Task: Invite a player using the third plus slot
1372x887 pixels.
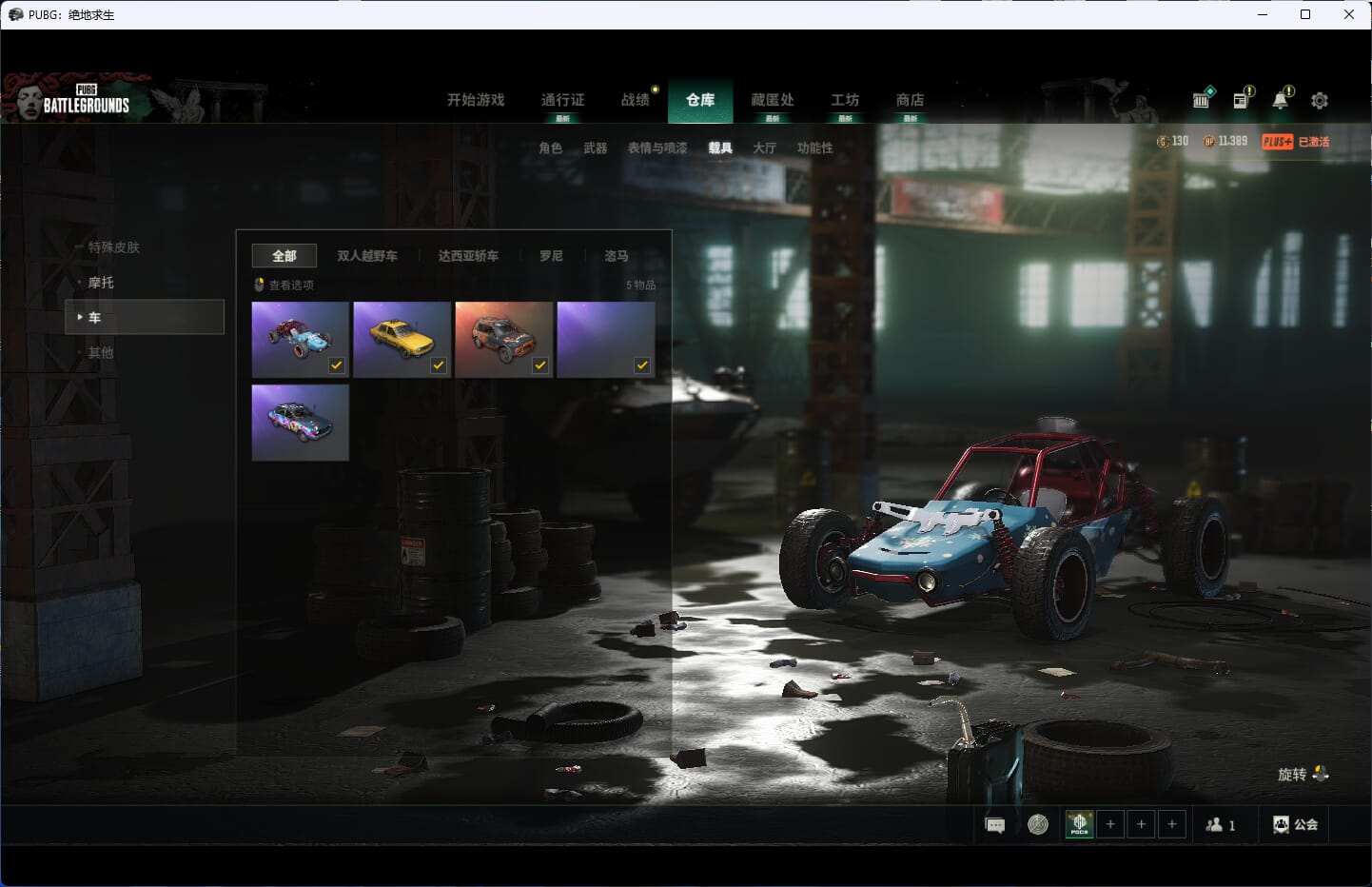Action: tap(1172, 824)
